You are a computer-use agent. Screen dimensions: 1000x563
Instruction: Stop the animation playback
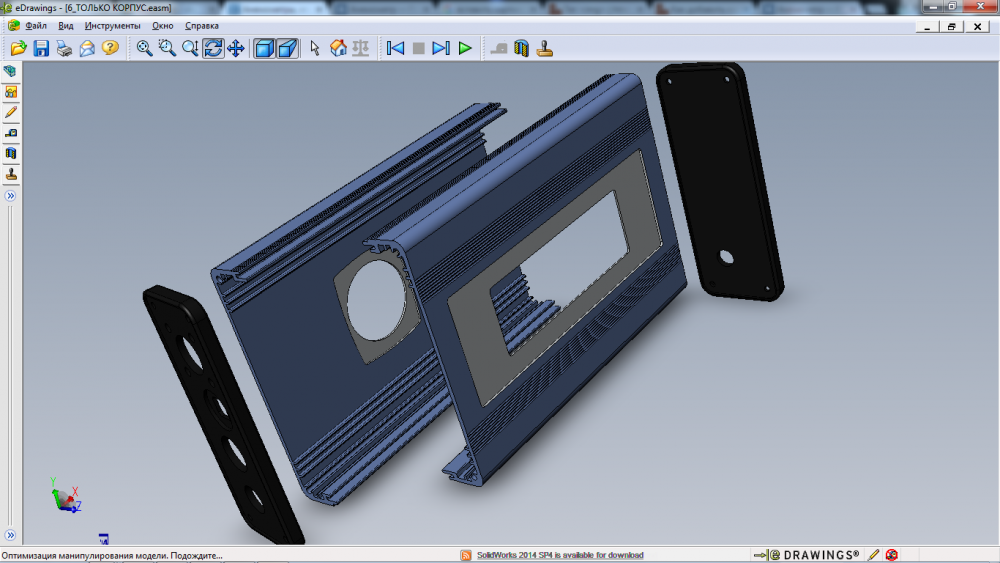pyautogui.click(x=418, y=48)
